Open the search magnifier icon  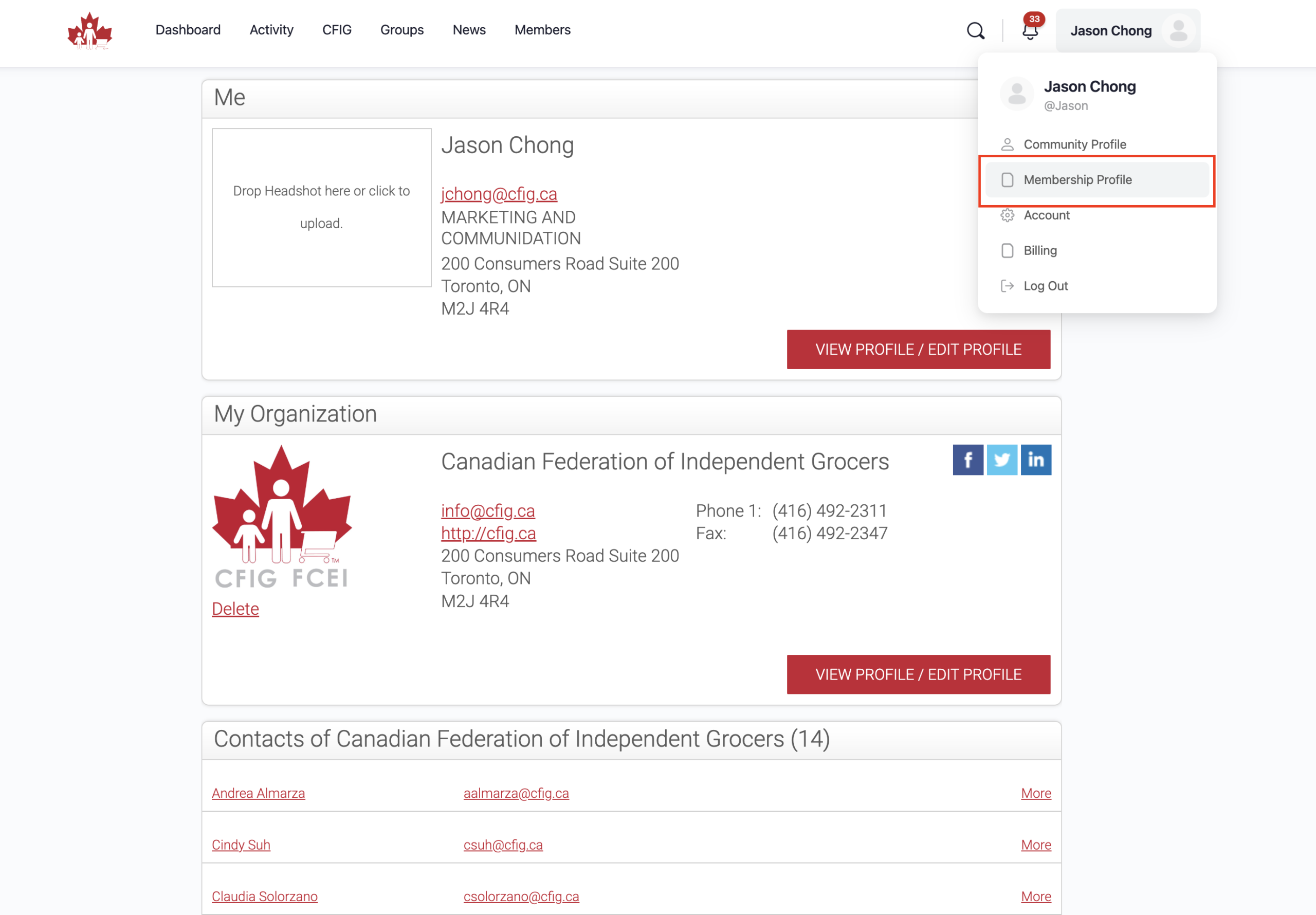(976, 30)
